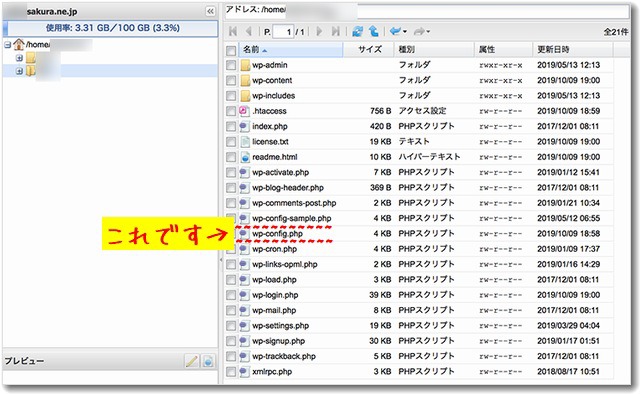Viewport: 640px width, 394px height.
Task: Click the page number input field
Action: click(x=283, y=32)
